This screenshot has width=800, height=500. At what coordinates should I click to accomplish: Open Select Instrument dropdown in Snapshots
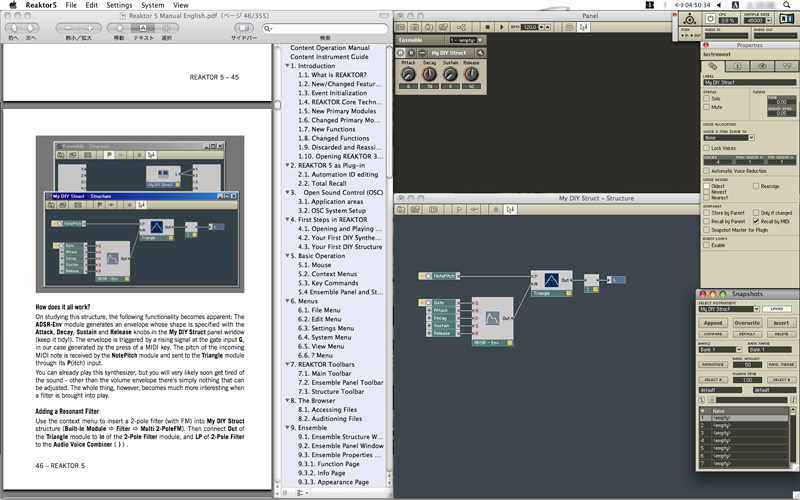[729, 309]
